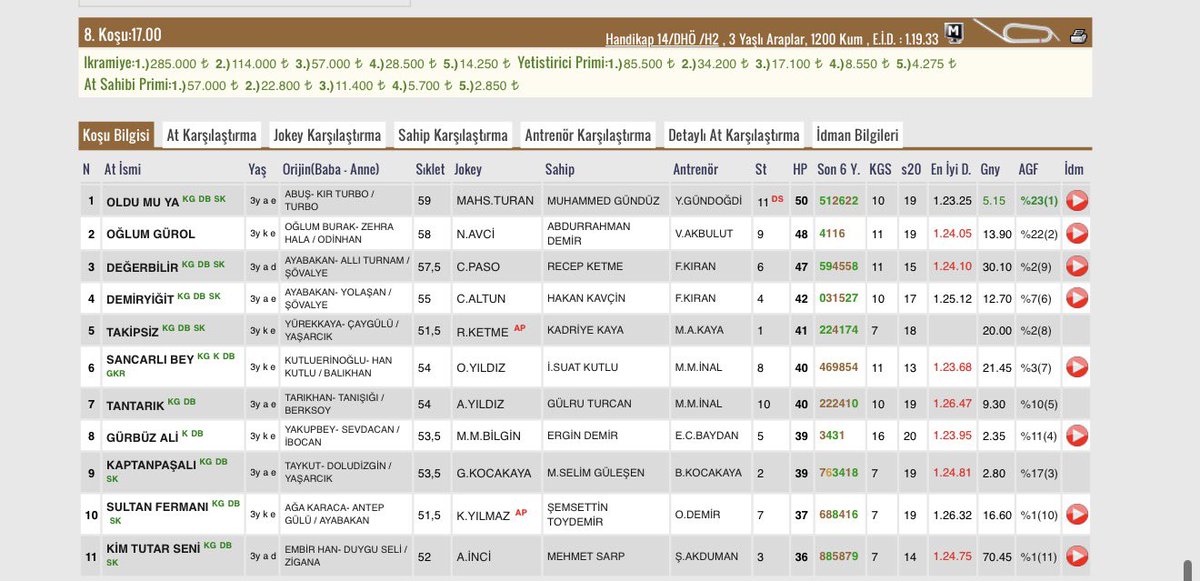Viewport: 1200px width, 581px height.
Task: Select Sahip Karşılaştırma tab
Action: (x=453, y=135)
